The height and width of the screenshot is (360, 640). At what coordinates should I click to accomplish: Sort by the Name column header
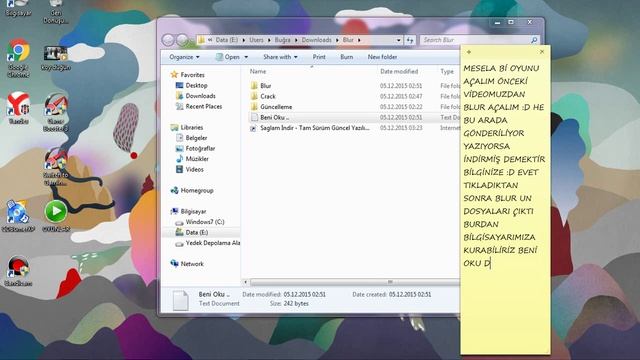tap(258, 71)
